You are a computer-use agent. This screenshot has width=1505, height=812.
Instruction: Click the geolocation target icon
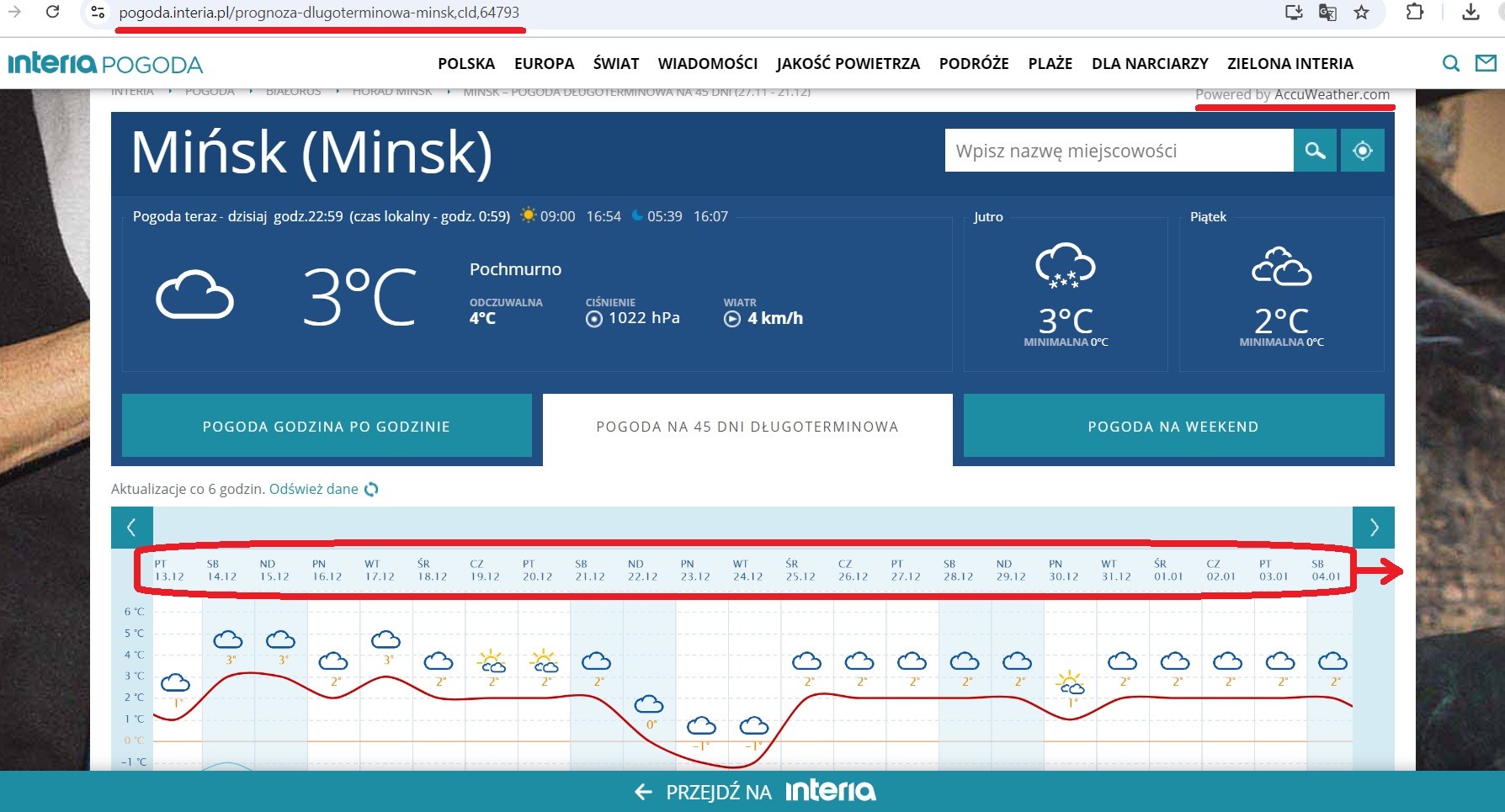pyautogui.click(x=1362, y=151)
